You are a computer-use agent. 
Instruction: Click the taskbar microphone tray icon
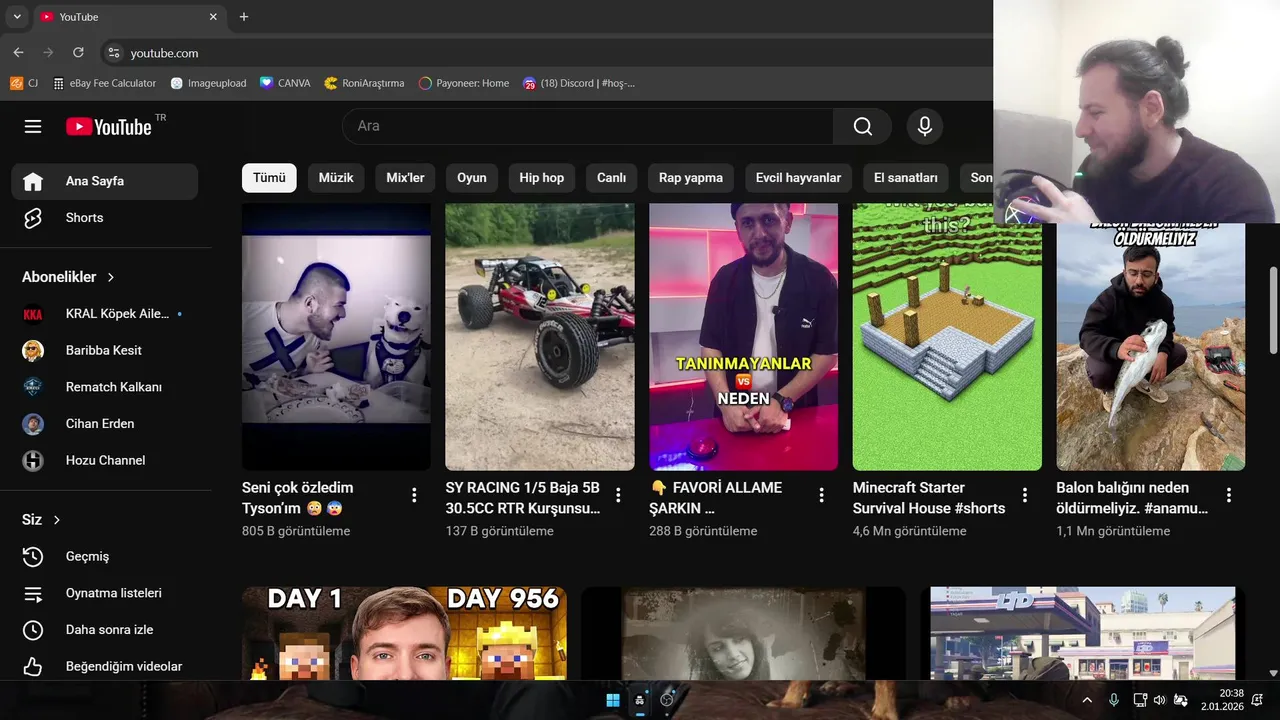click(1114, 700)
